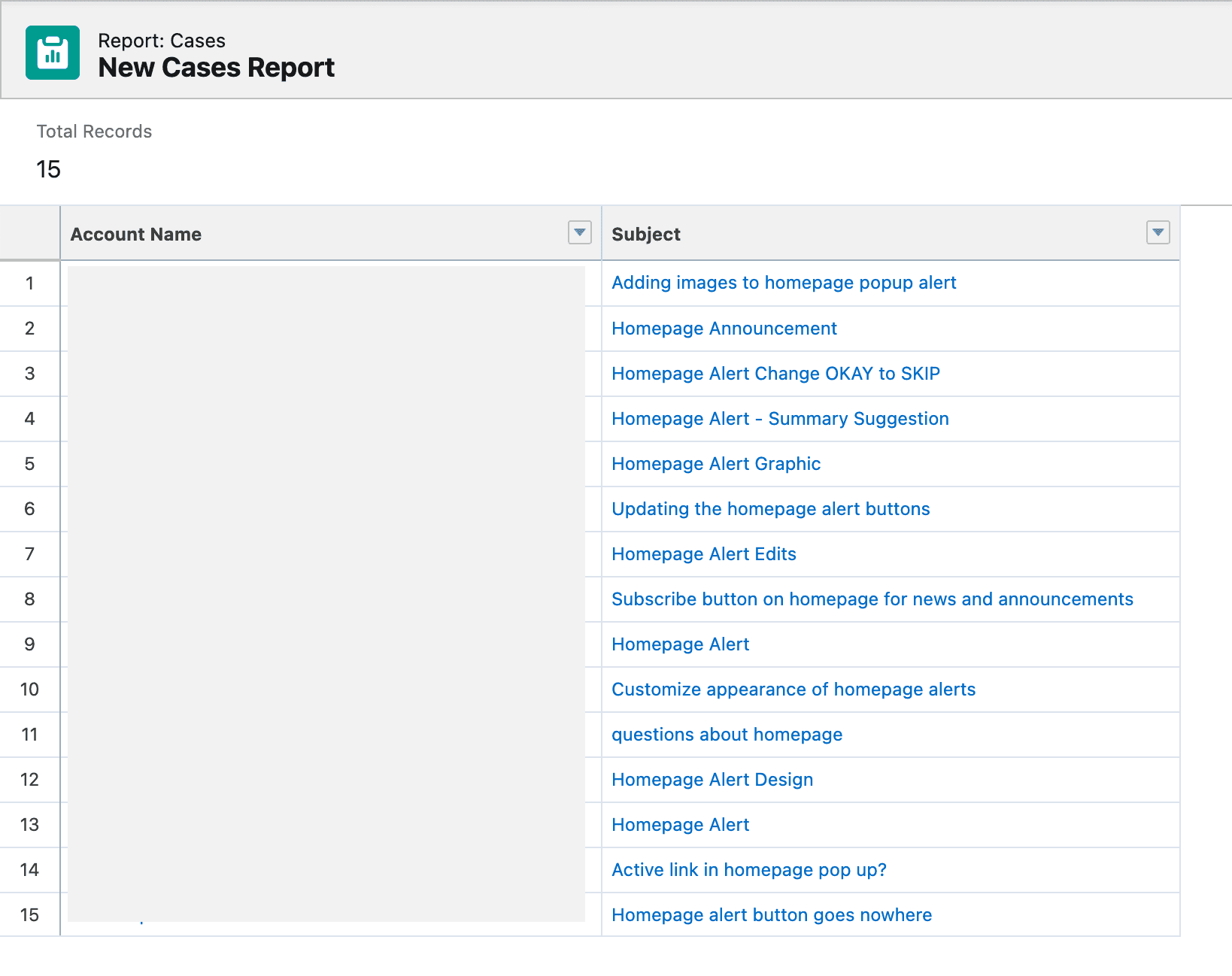Open the 'Homepage Announcement' case
Screen dimensions: 1232x976
[724, 329]
